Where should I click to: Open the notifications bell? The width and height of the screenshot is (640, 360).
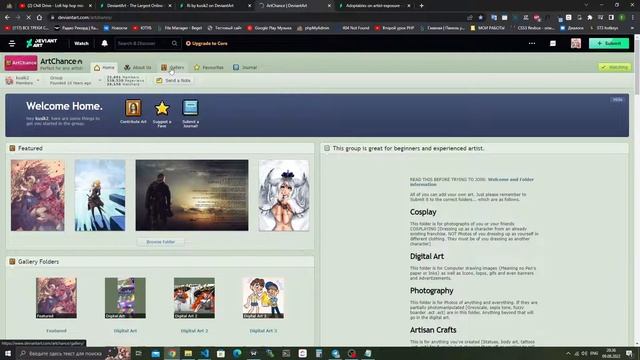pyautogui.click(x=104, y=43)
